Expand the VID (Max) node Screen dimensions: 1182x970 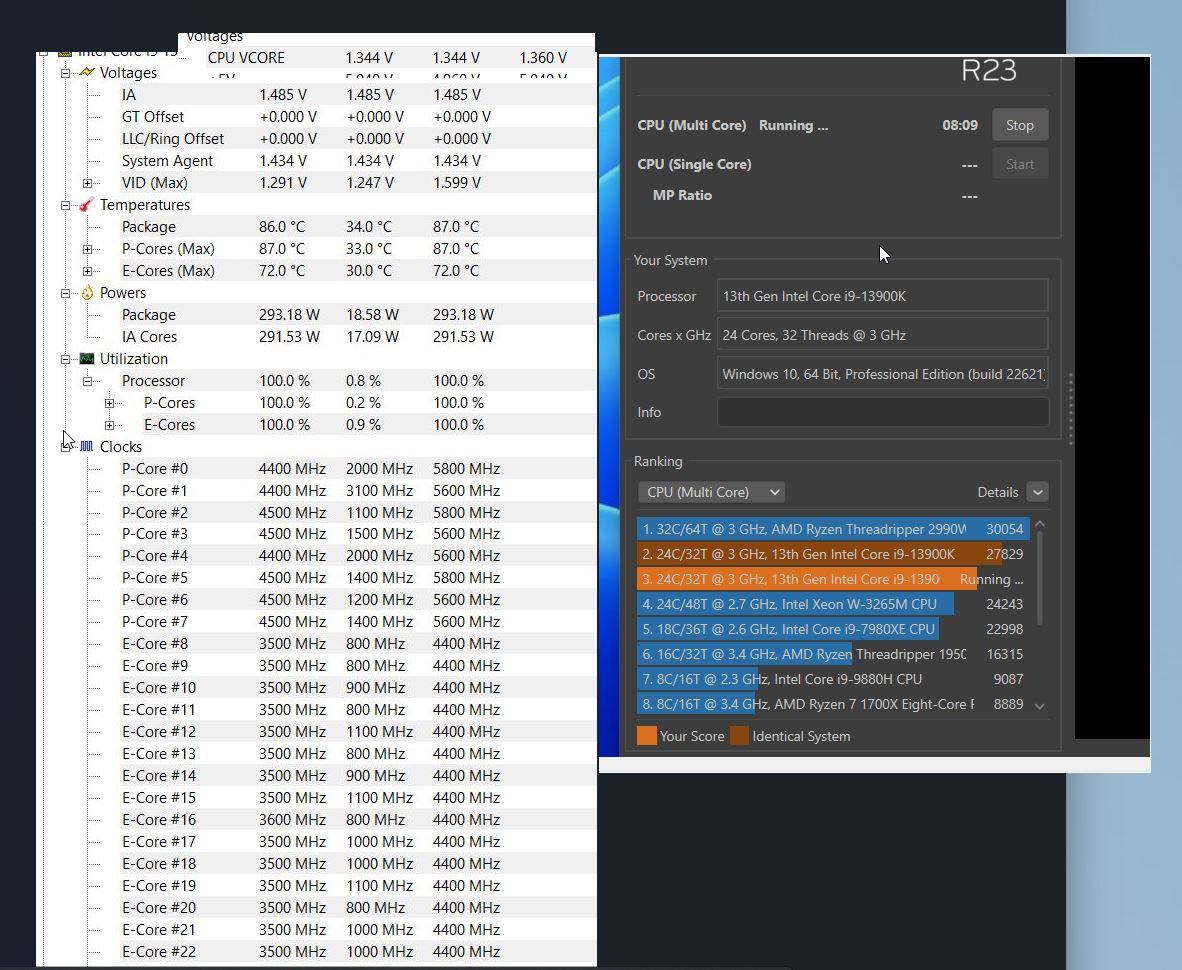pyautogui.click(x=87, y=183)
